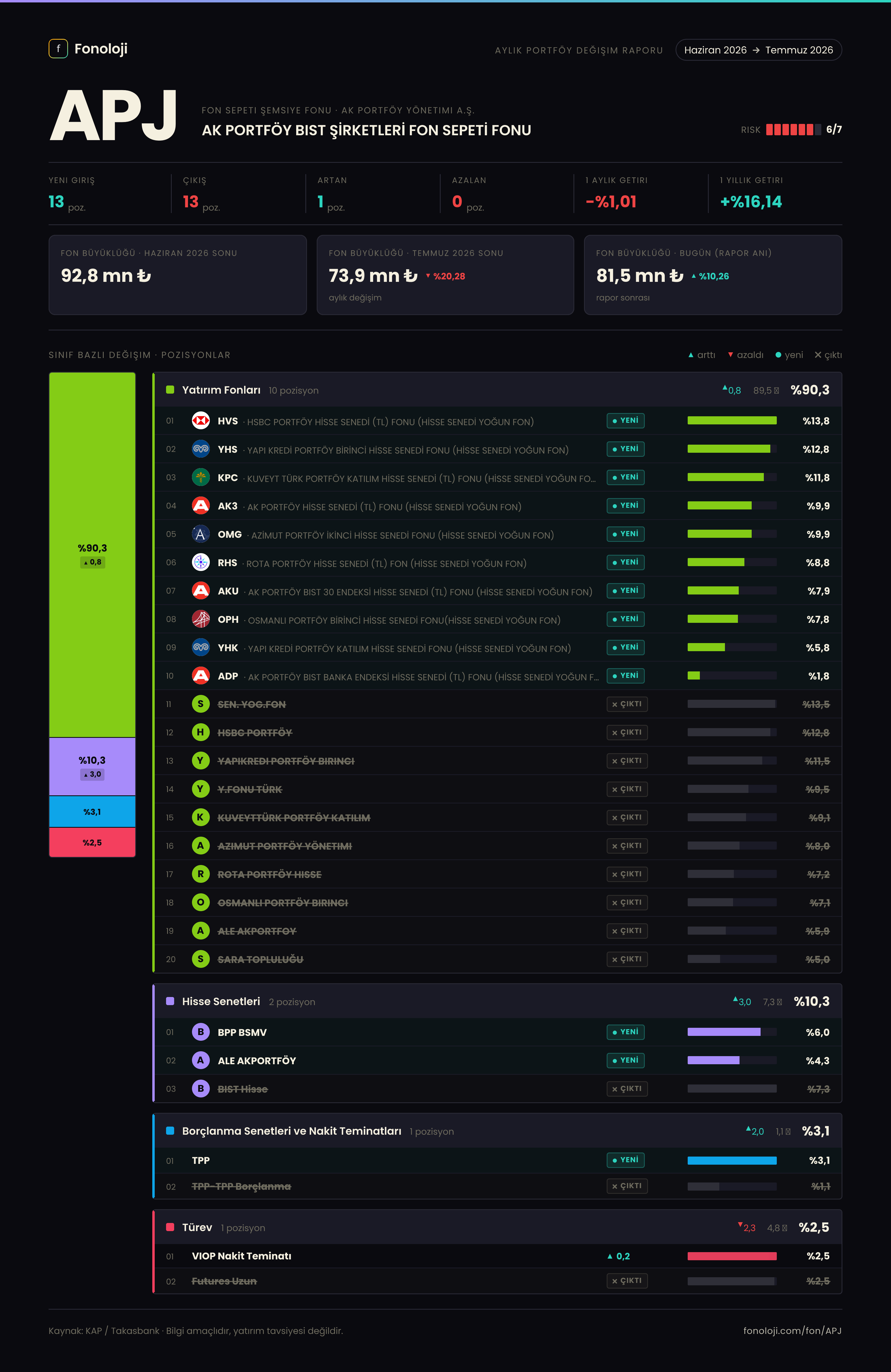Click the HVS fund HSBC logo
891x1372 pixels.
[x=201, y=421]
